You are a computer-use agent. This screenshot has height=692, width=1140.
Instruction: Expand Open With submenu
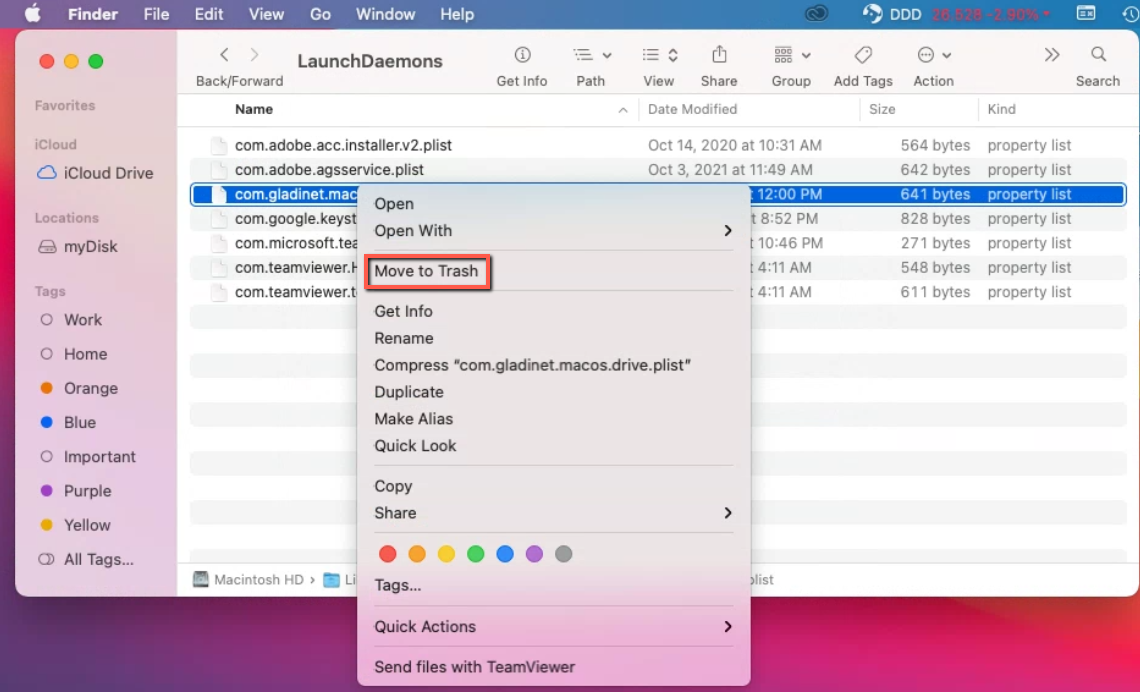pos(553,230)
